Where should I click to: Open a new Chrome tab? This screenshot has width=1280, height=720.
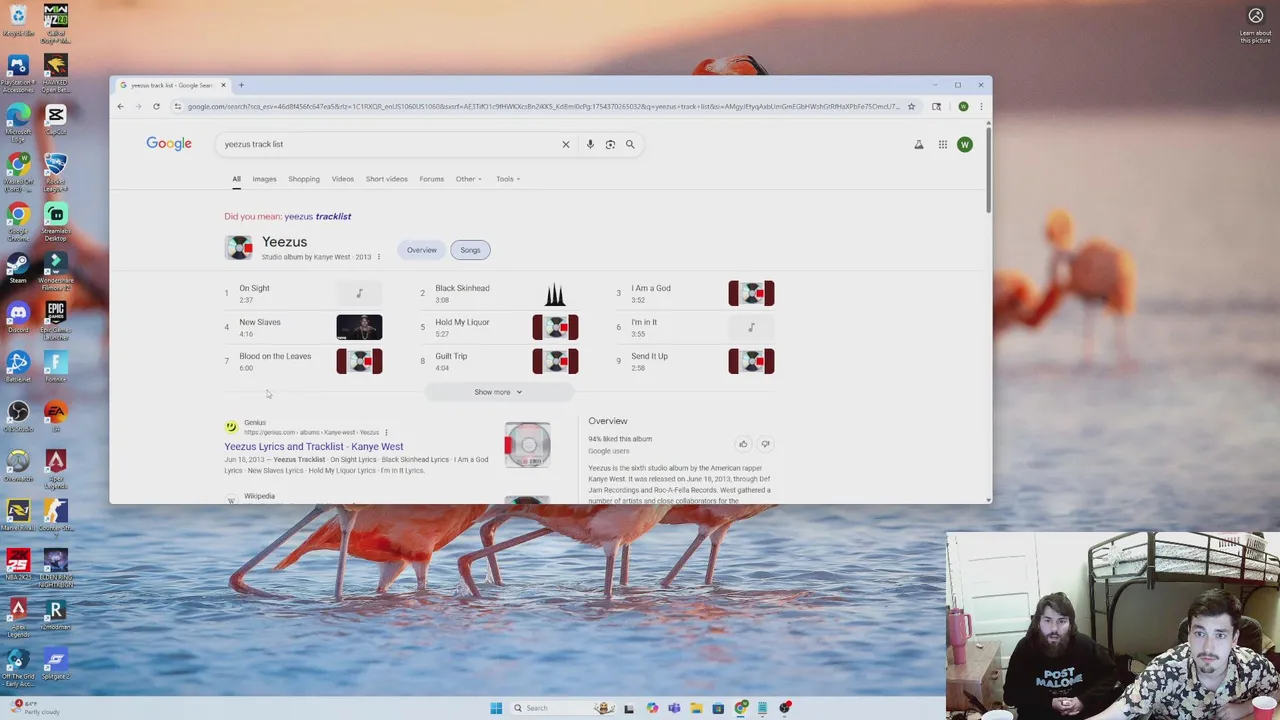(241, 85)
